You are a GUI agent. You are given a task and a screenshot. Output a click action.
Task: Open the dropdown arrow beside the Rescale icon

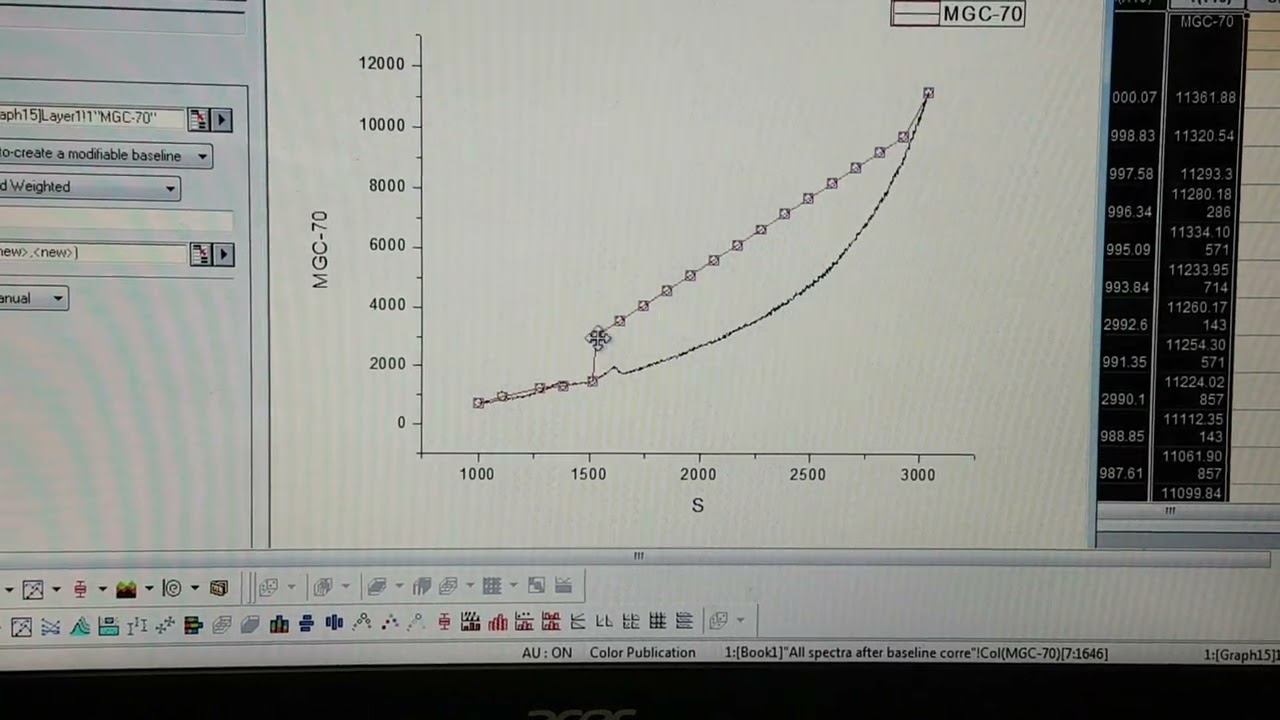point(56,589)
